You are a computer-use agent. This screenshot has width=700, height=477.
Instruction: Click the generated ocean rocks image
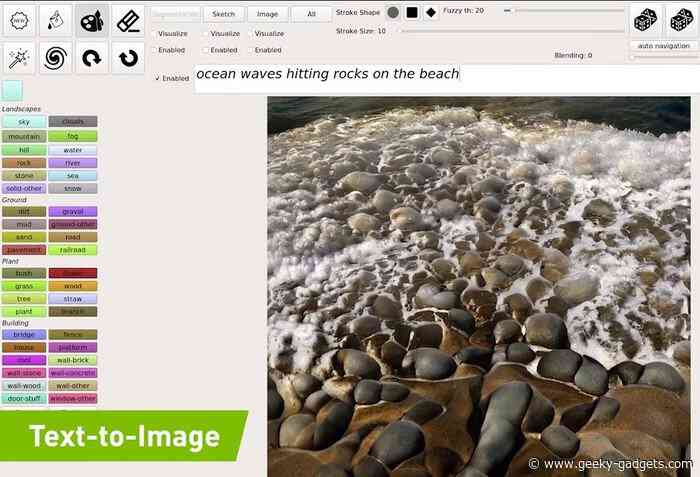[479, 286]
